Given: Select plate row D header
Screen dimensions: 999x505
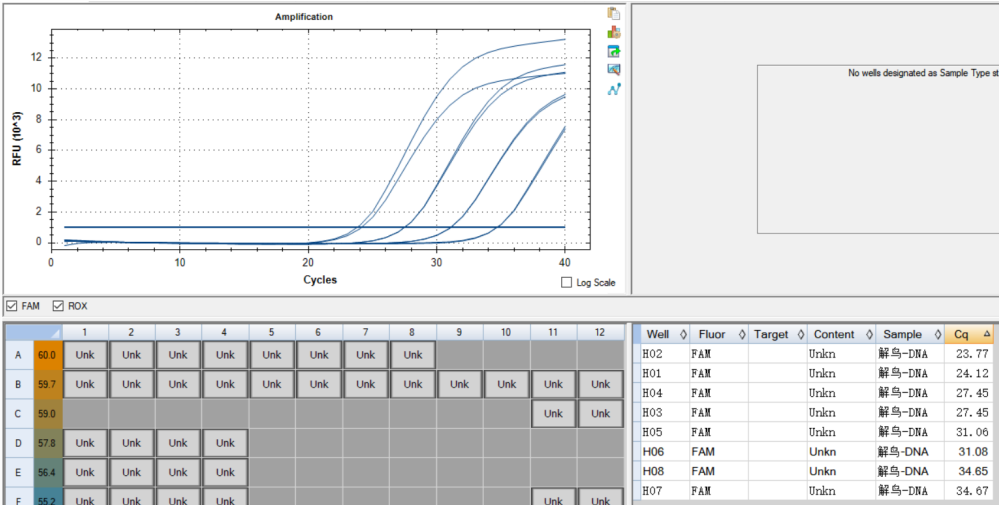Looking at the screenshot, I should click(x=19, y=443).
